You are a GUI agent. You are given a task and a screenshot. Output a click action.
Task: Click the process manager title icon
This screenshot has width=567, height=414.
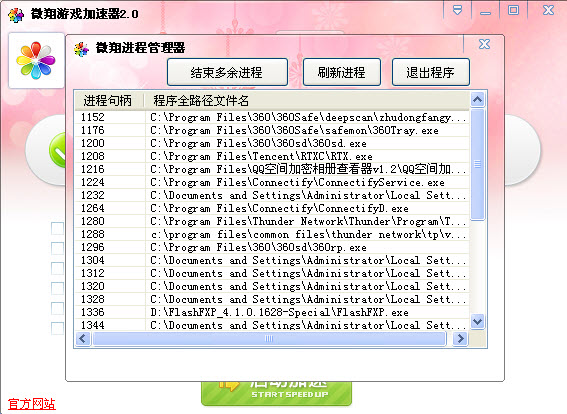tap(81, 49)
